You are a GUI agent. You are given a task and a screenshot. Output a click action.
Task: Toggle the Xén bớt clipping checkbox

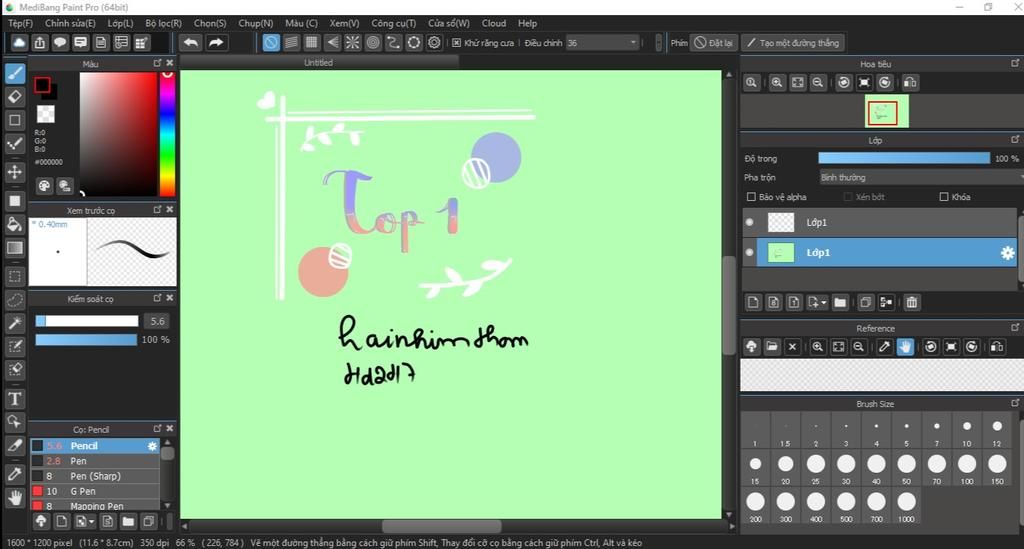pyautogui.click(x=848, y=196)
